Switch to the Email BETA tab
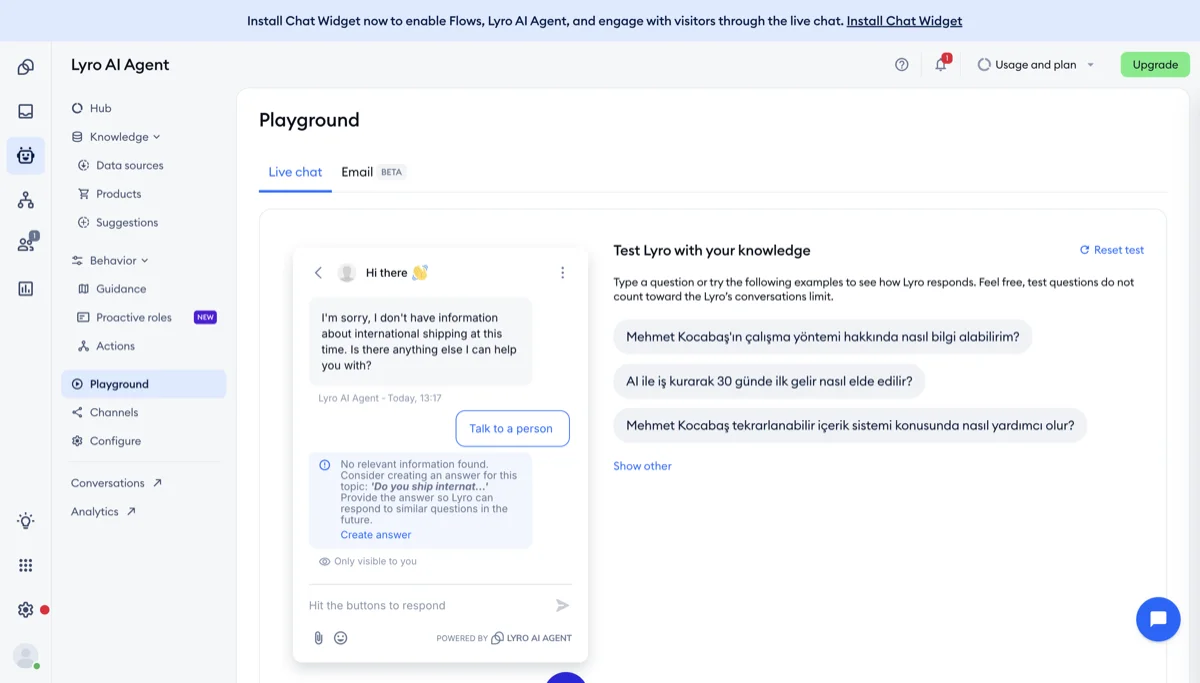1200x683 pixels. 373,172
